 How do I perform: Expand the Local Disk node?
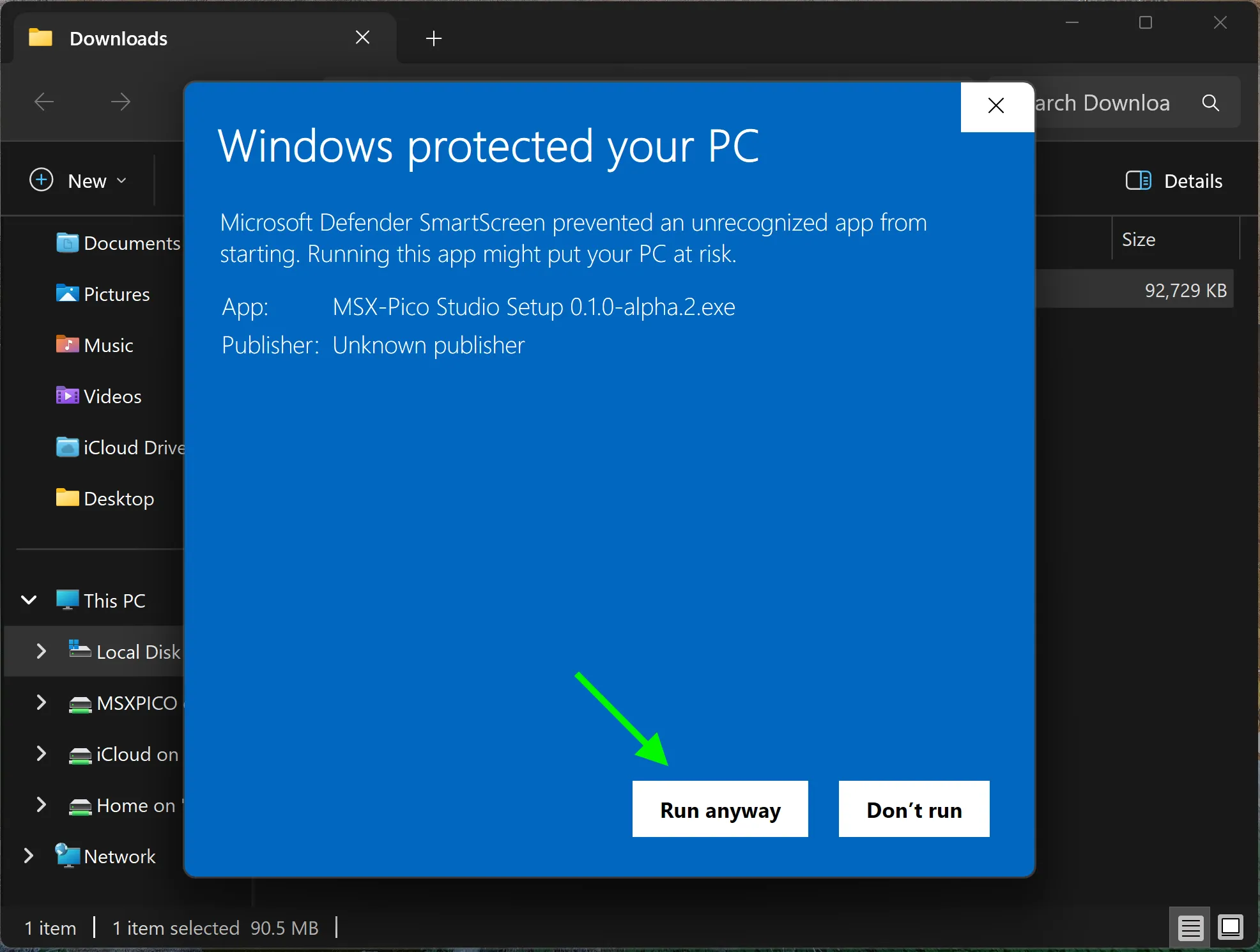(42, 651)
